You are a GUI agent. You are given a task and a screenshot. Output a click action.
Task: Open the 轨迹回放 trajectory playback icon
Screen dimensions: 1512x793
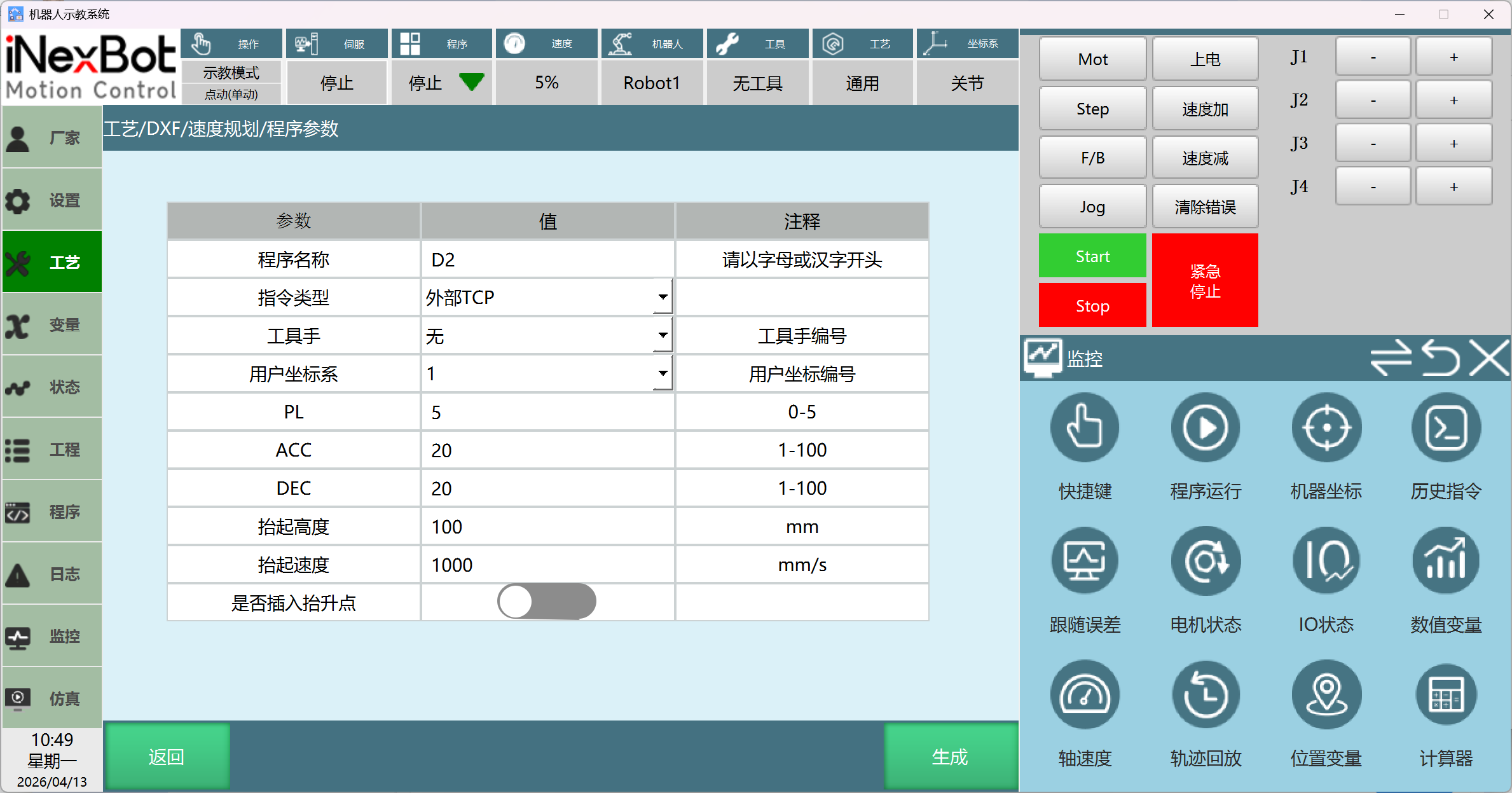tap(1206, 695)
